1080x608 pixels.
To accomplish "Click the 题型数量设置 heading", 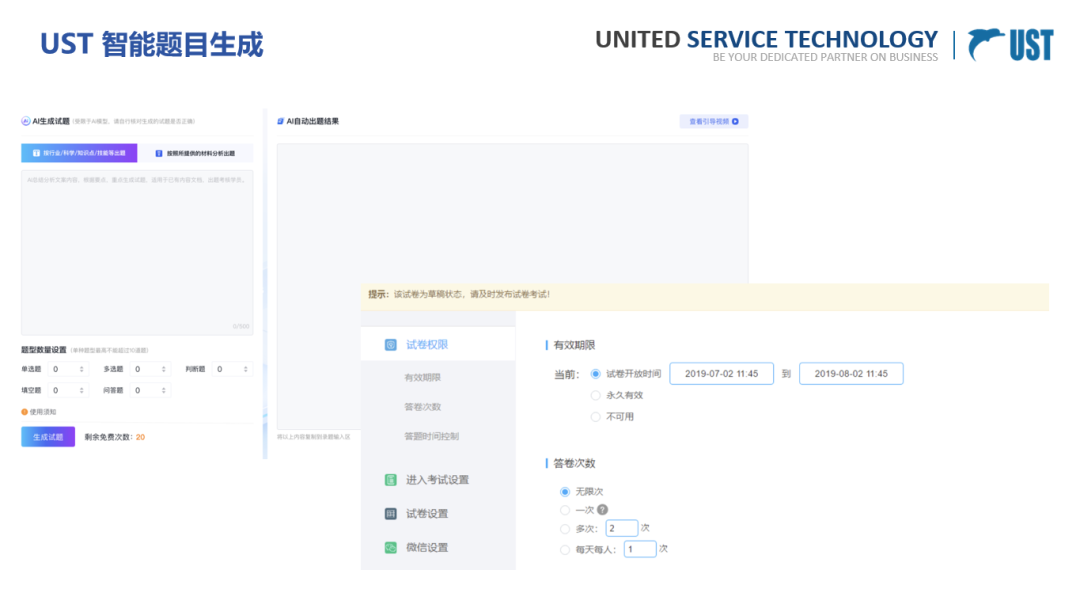I will pos(44,350).
